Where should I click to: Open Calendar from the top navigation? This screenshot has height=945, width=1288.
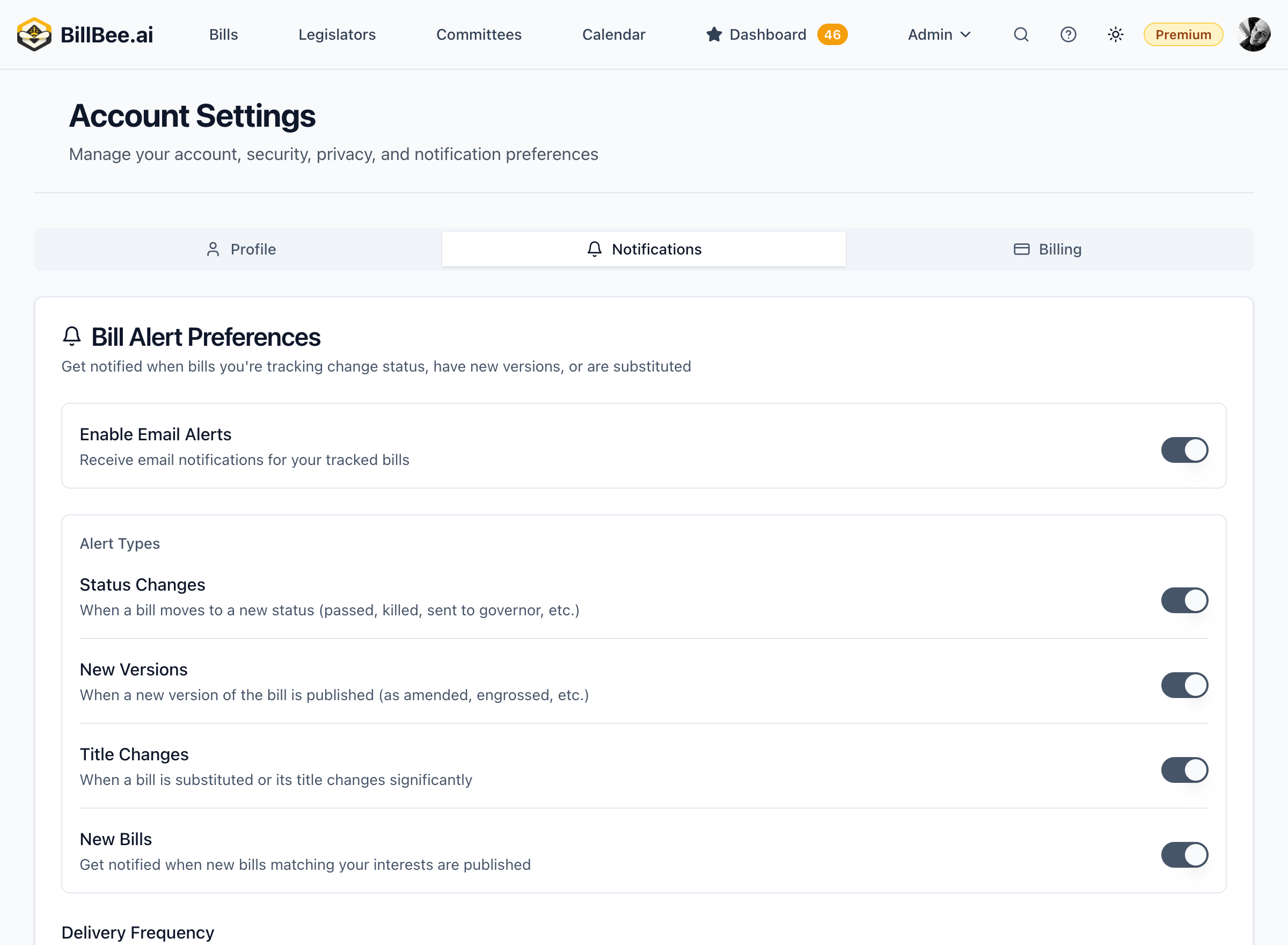pos(613,34)
